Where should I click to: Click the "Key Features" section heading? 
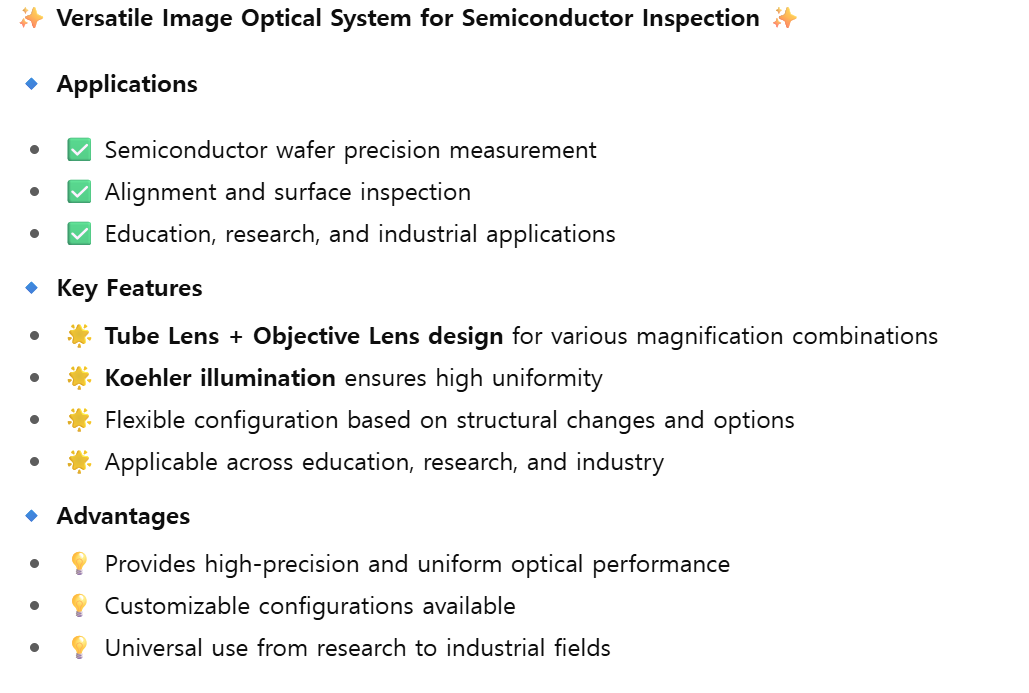(x=129, y=288)
